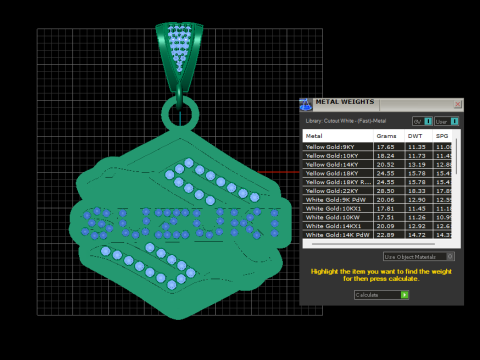This screenshot has width=480, height=360.
Task: Click the 12.90 DWT value
Action: 417,200
